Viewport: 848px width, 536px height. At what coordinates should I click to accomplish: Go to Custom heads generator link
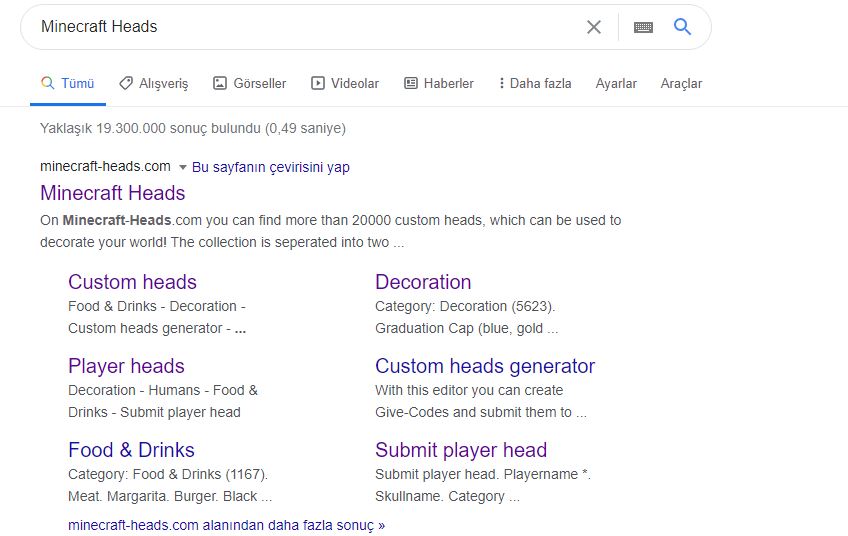[485, 366]
